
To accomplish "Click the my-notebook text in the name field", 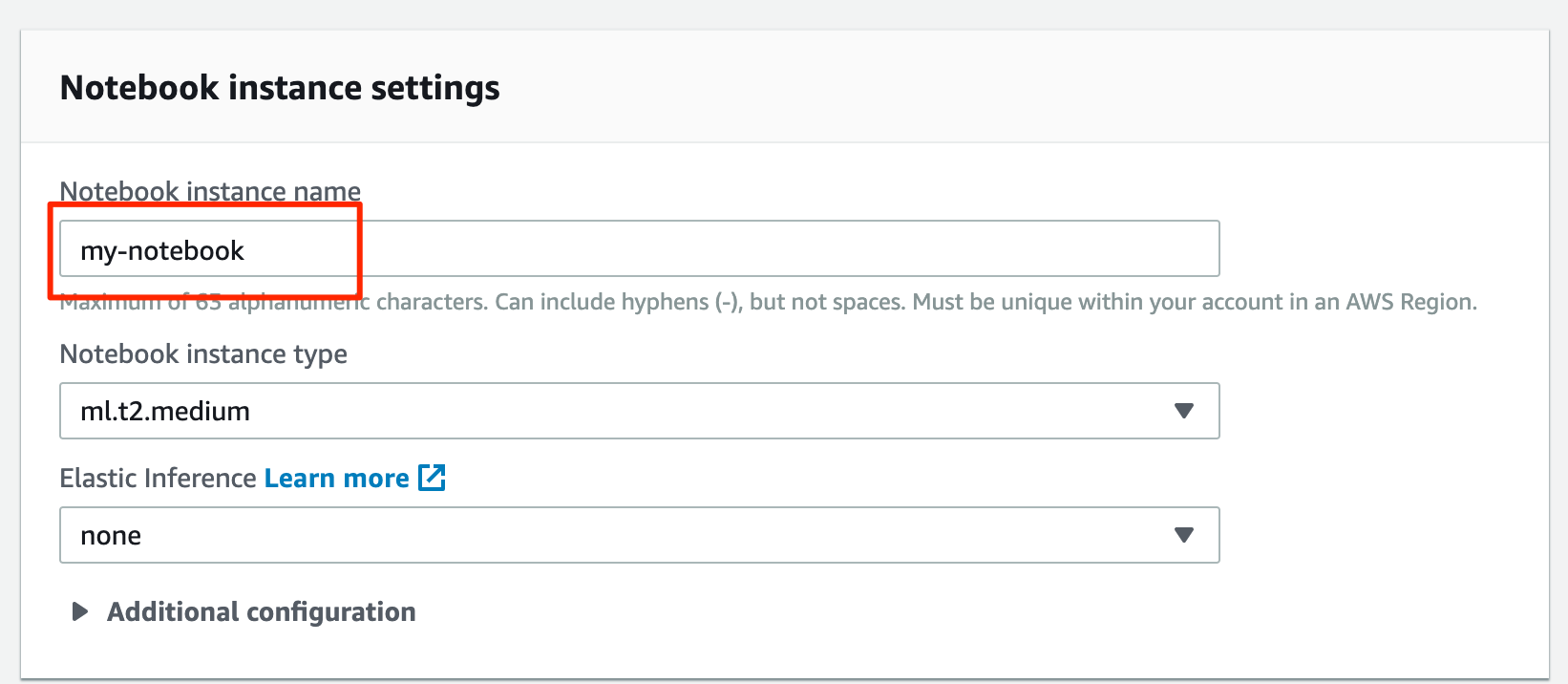I will pos(162,250).
